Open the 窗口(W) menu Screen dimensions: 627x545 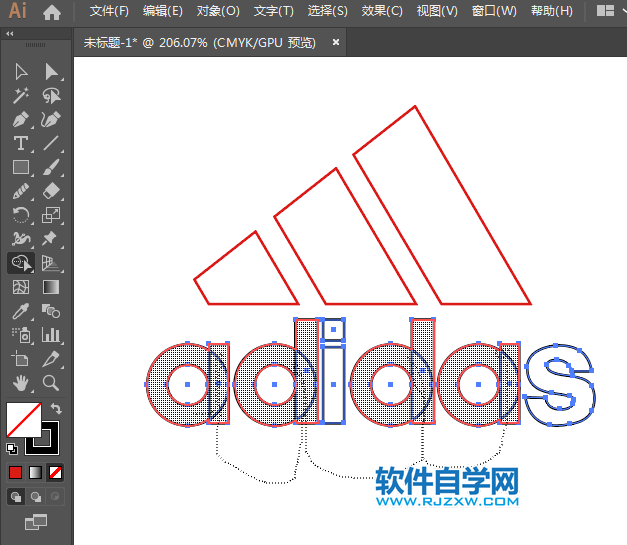(x=494, y=11)
